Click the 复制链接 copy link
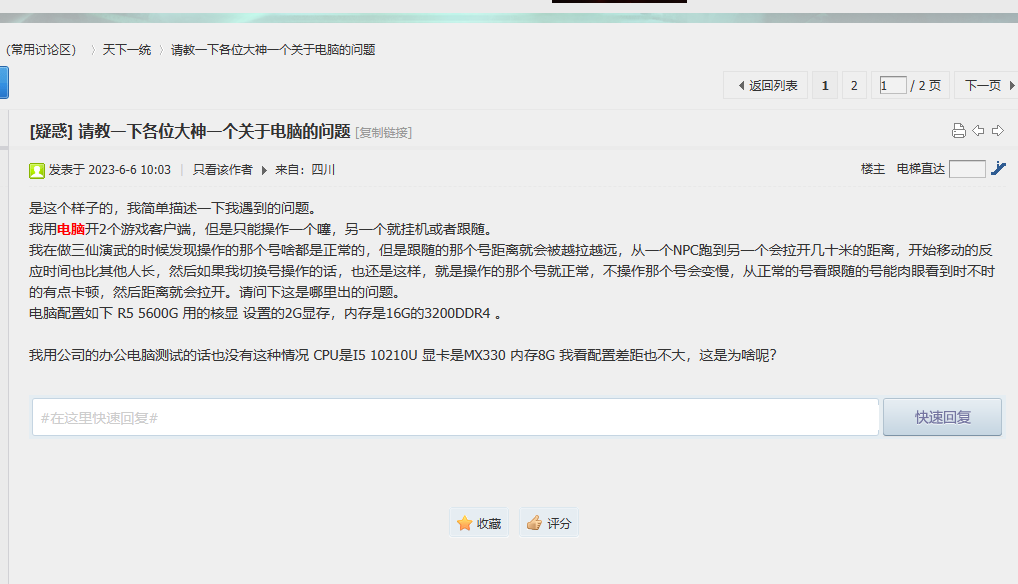The height and width of the screenshot is (584, 1018). (x=384, y=133)
